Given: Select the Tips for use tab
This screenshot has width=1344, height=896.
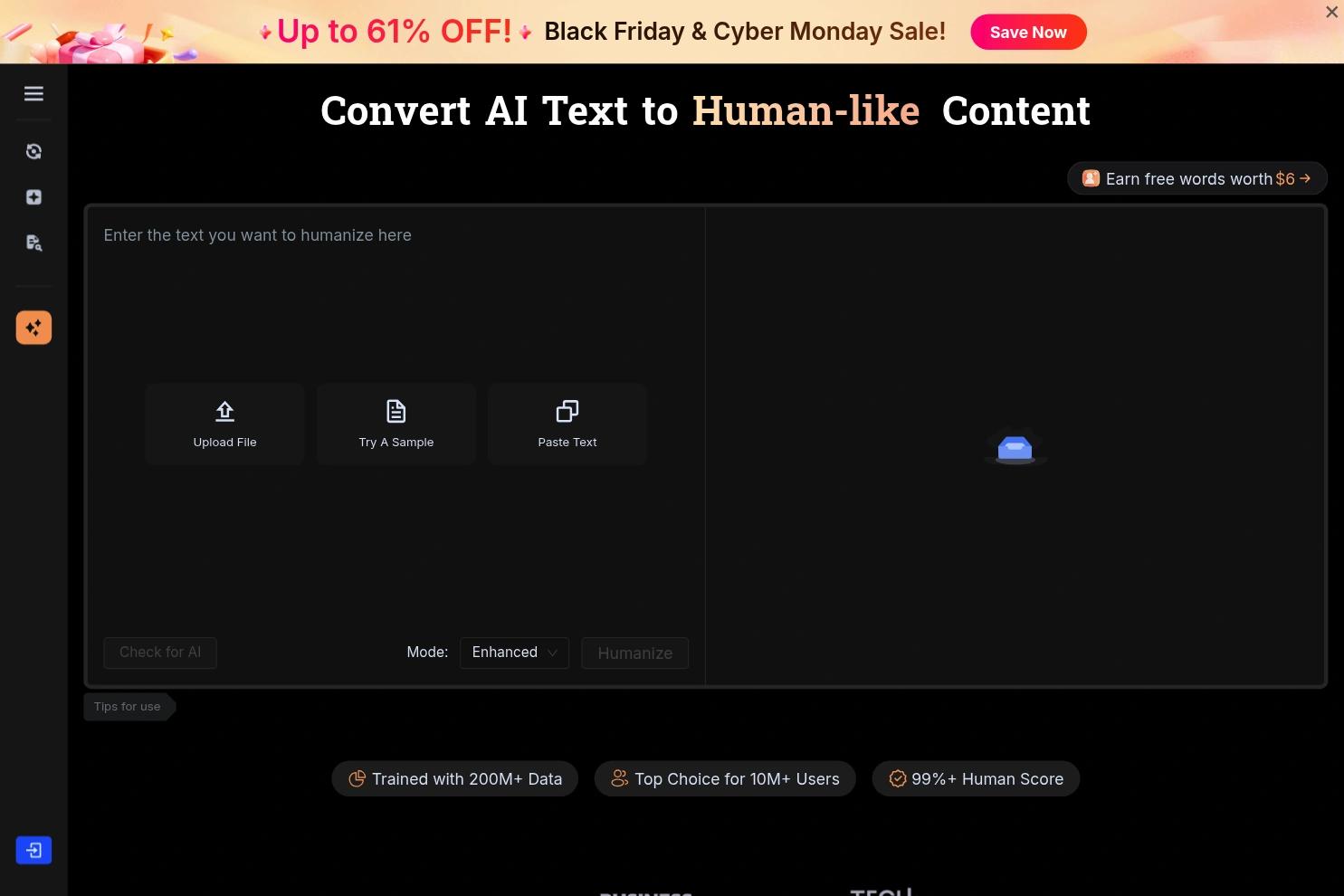Looking at the screenshot, I should click(x=127, y=706).
